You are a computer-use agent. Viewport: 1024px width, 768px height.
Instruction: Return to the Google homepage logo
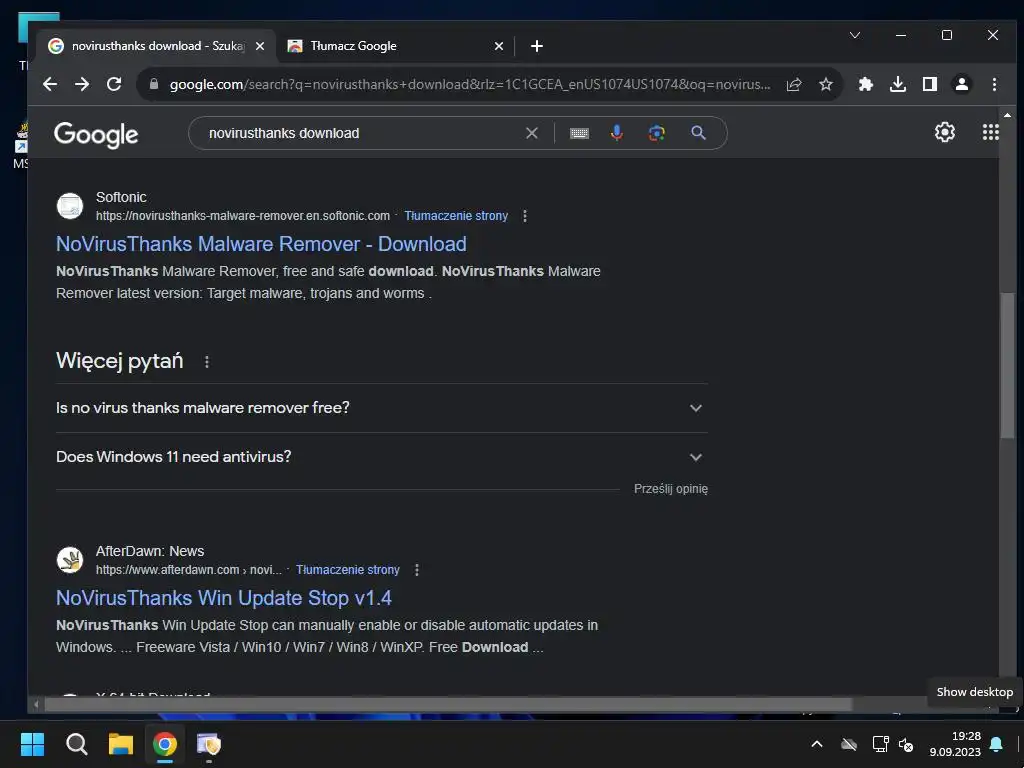96,135
